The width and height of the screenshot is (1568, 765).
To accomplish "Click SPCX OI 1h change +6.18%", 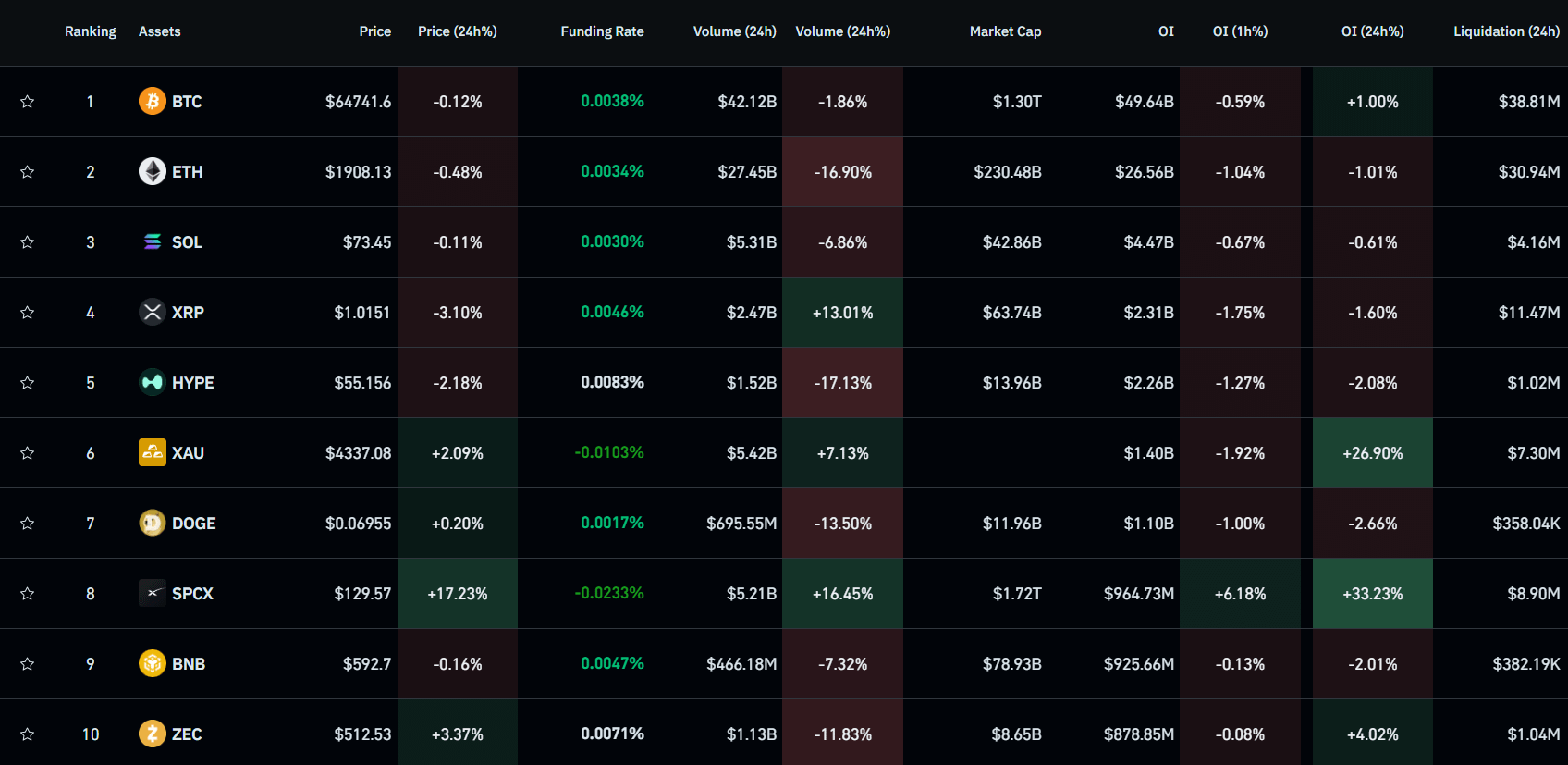I will (1241, 594).
